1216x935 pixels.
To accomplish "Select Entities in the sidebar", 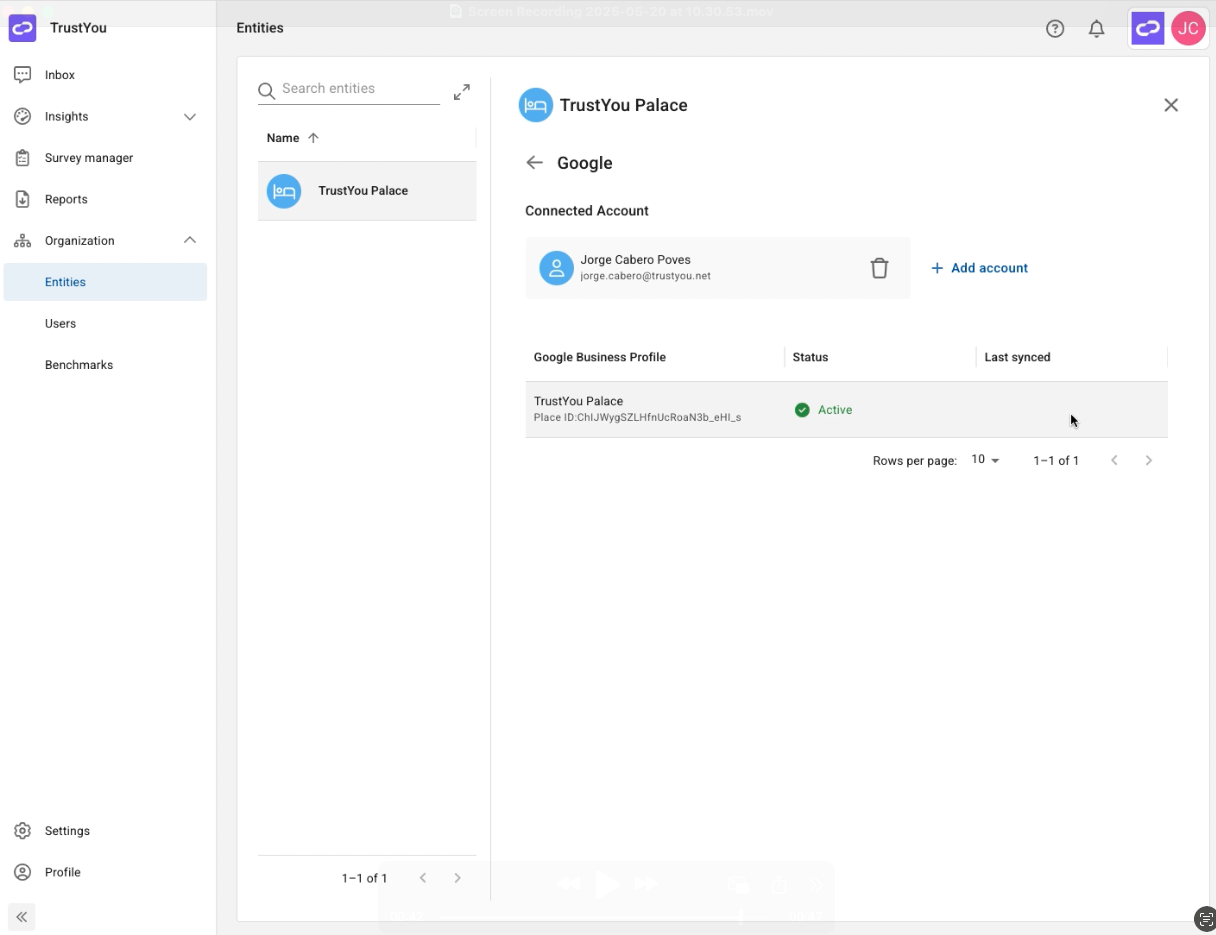I will 105,282.
